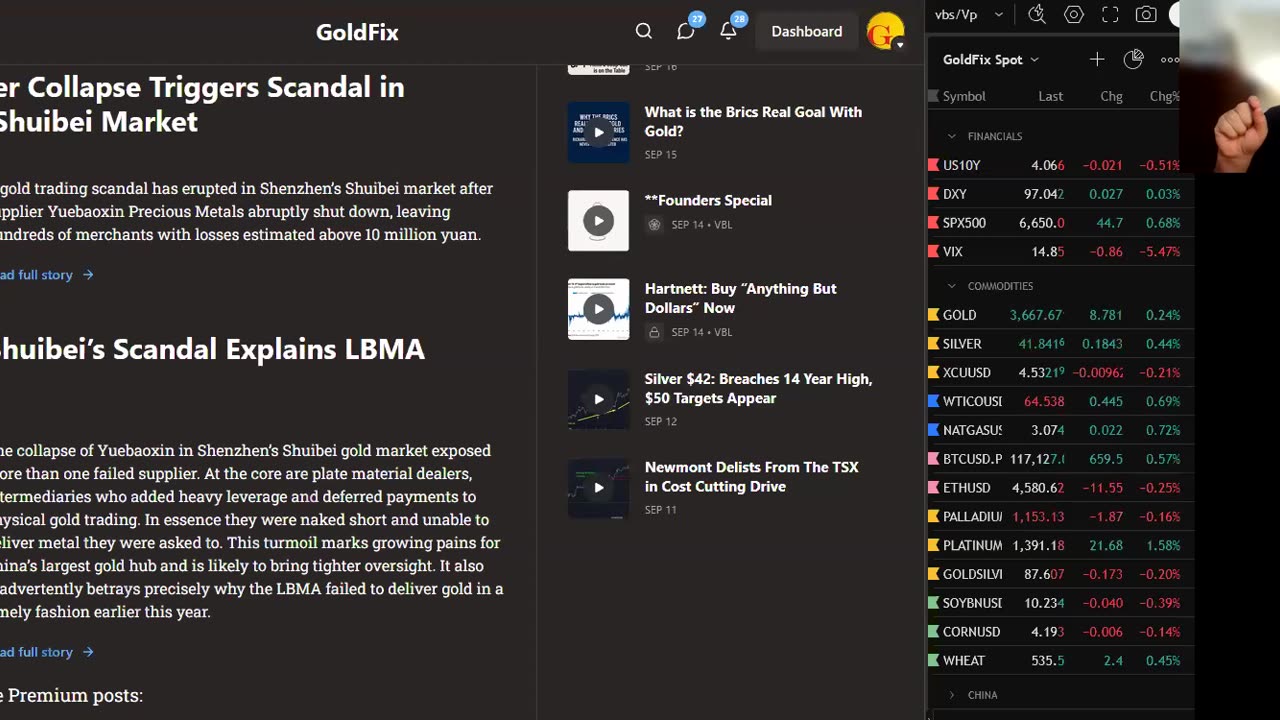Read full story of LBMA explanation article
1280x720 pixels.
click(x=46, y=652)
